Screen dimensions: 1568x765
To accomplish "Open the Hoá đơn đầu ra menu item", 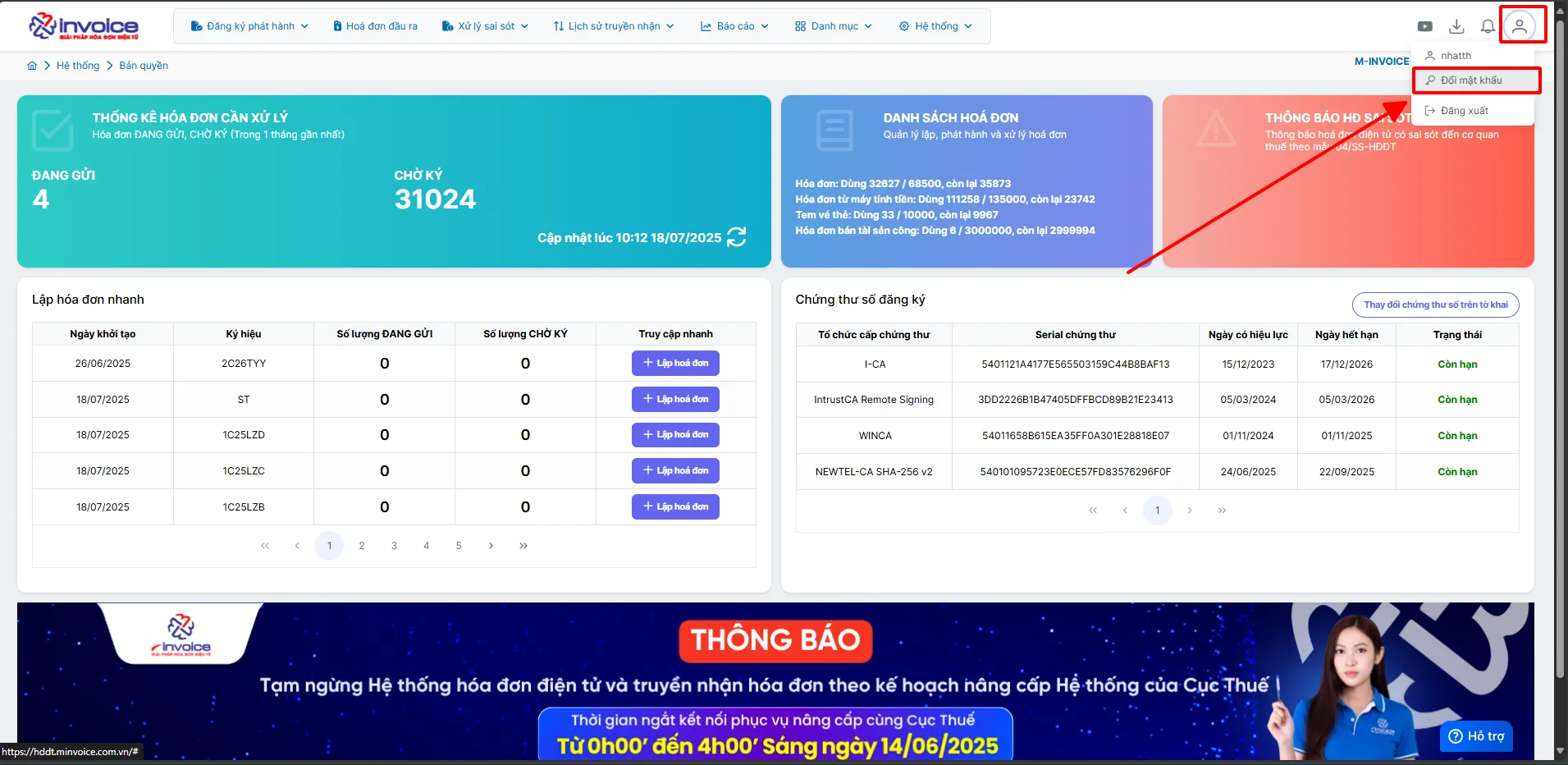I will (375, 26).
